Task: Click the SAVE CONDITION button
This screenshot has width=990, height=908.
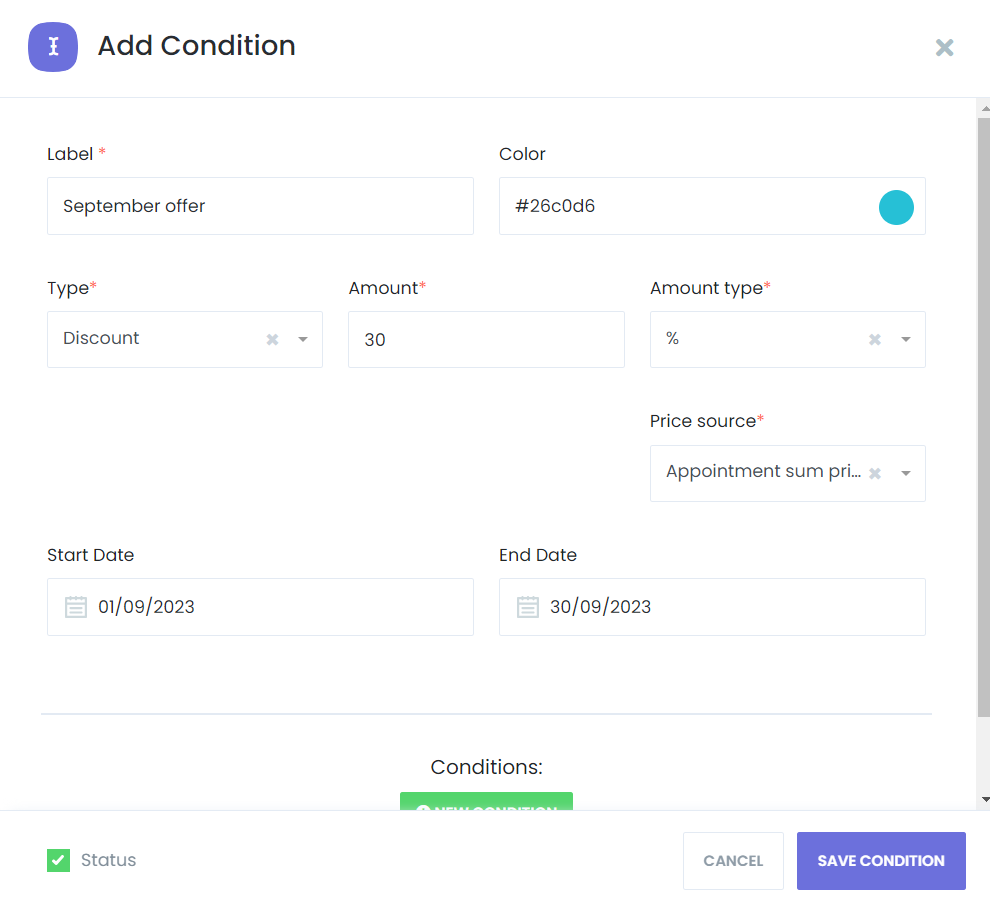Action: coord(880,860)
